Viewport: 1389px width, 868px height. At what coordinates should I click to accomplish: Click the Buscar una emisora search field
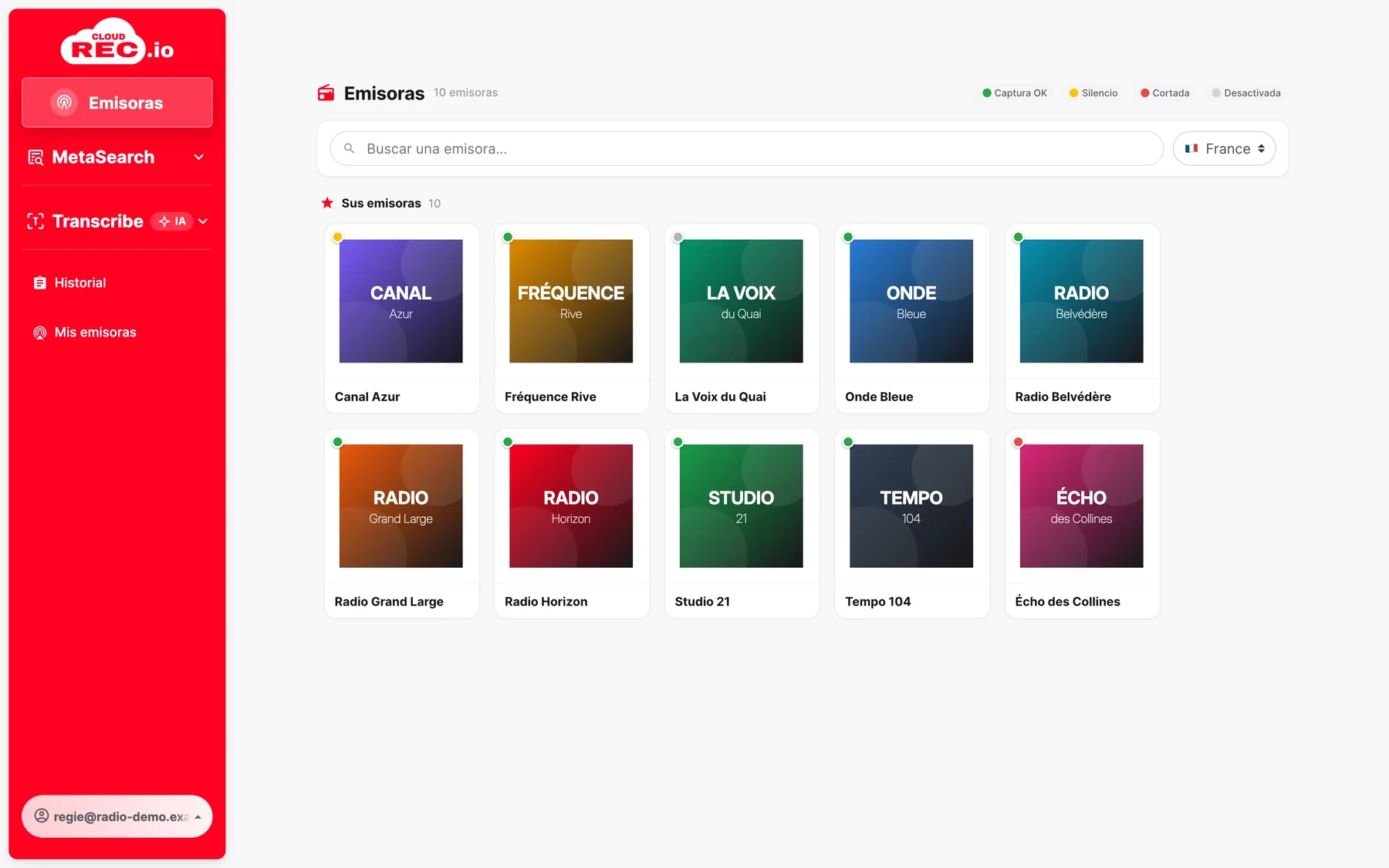746,148
